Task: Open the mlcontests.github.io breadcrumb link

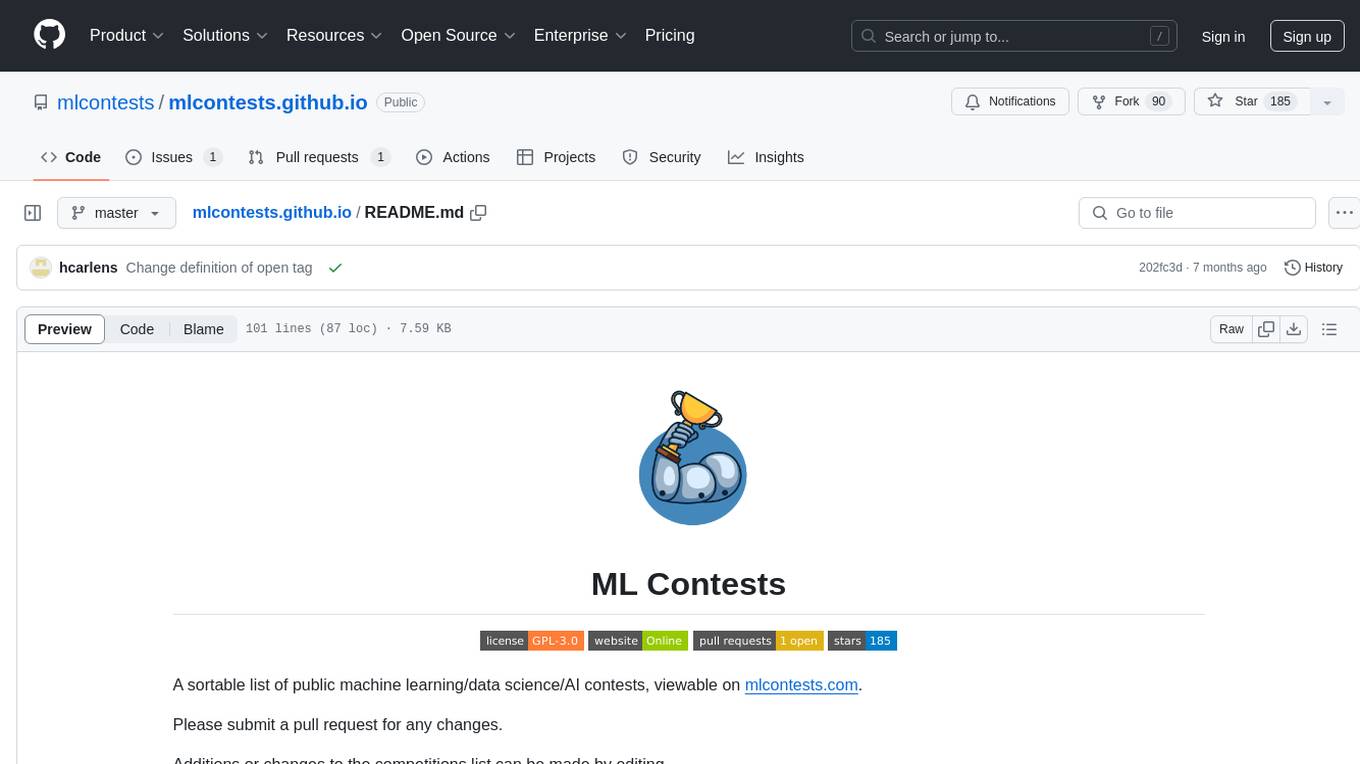Action: click(x=272, y=212)
